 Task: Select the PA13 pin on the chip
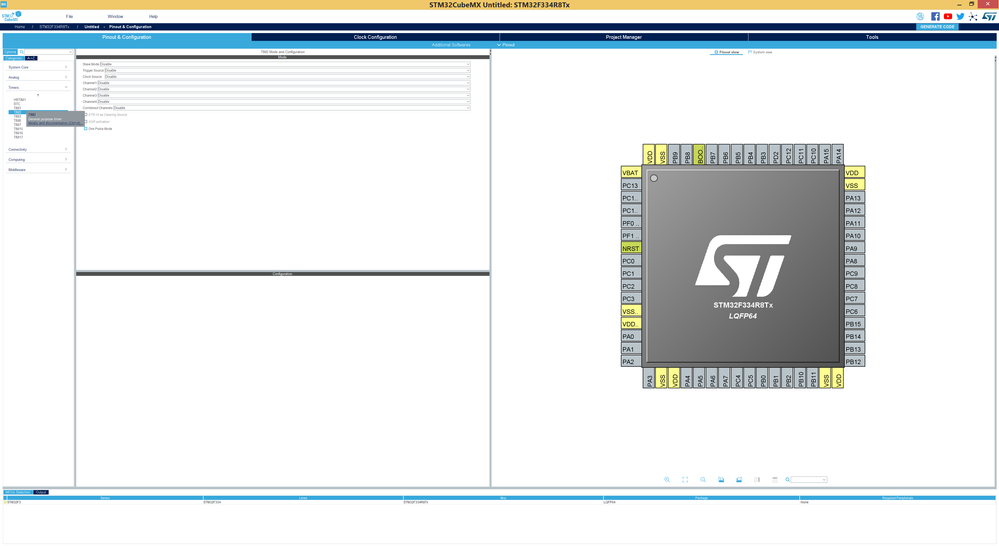[x=854, y=198]
